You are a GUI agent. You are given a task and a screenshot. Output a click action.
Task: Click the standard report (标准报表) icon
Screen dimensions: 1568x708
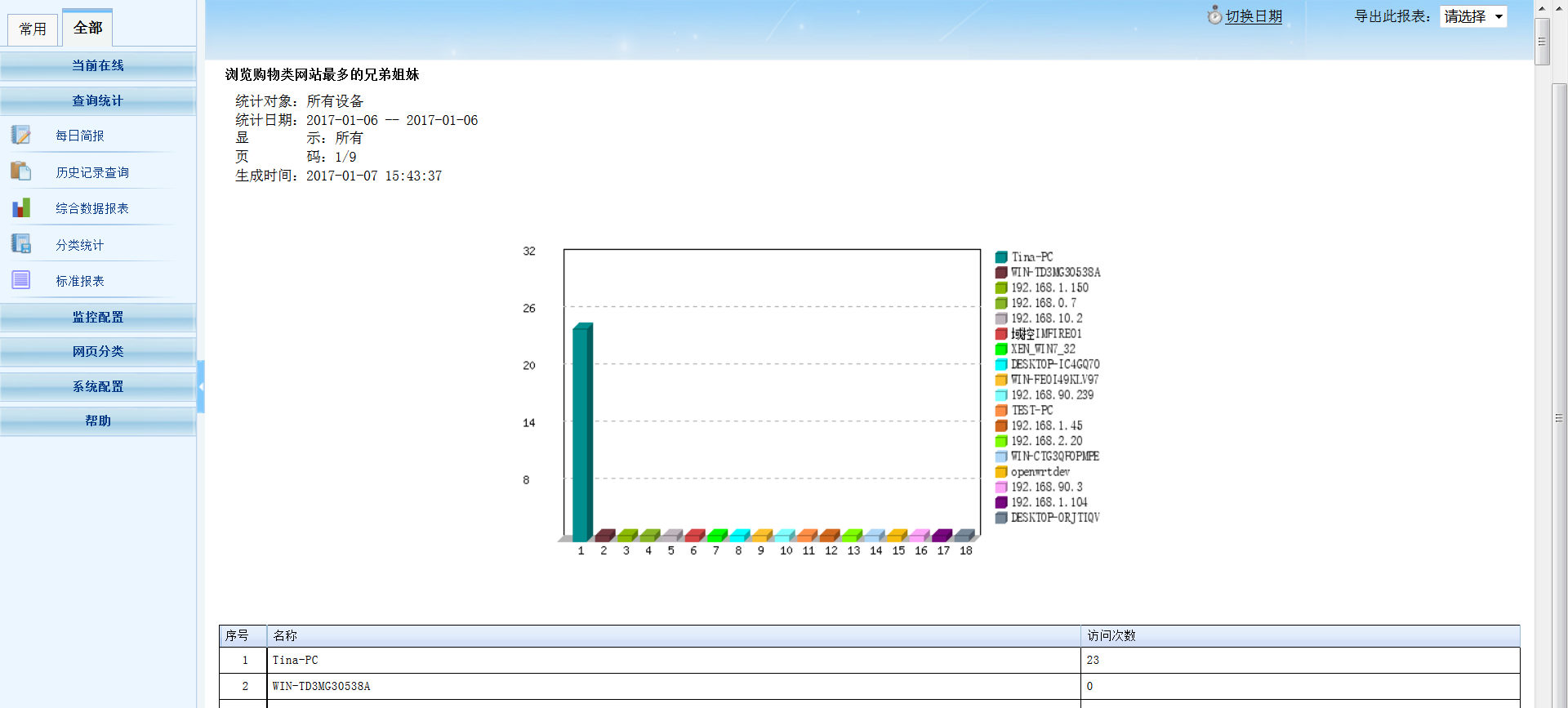(x=21, y=280)
